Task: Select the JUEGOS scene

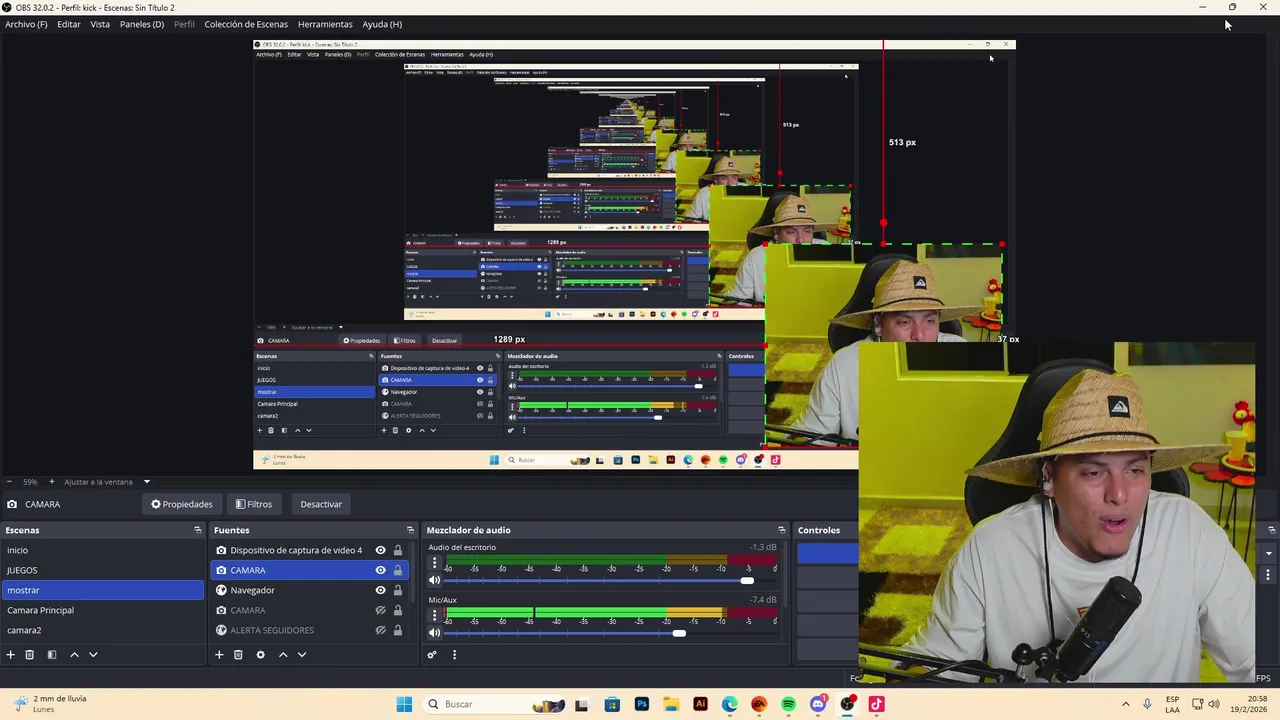Action: (x=102, y=570)
